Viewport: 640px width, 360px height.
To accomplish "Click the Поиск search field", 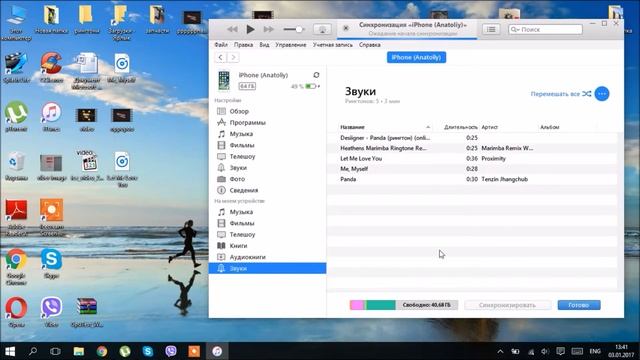I will (545, 29).
